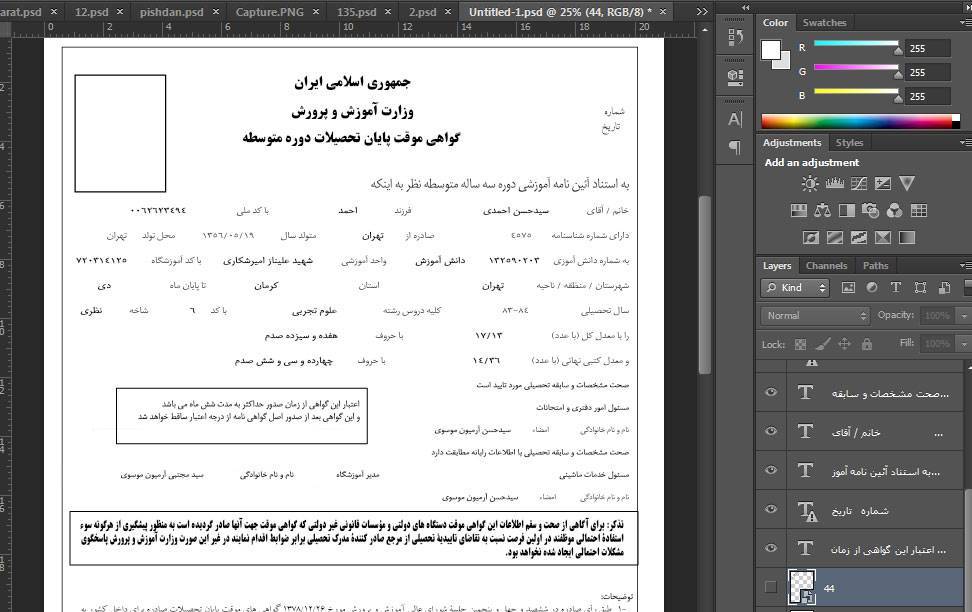Open the Adjustments panel options menu

click(x=965, y=143)
